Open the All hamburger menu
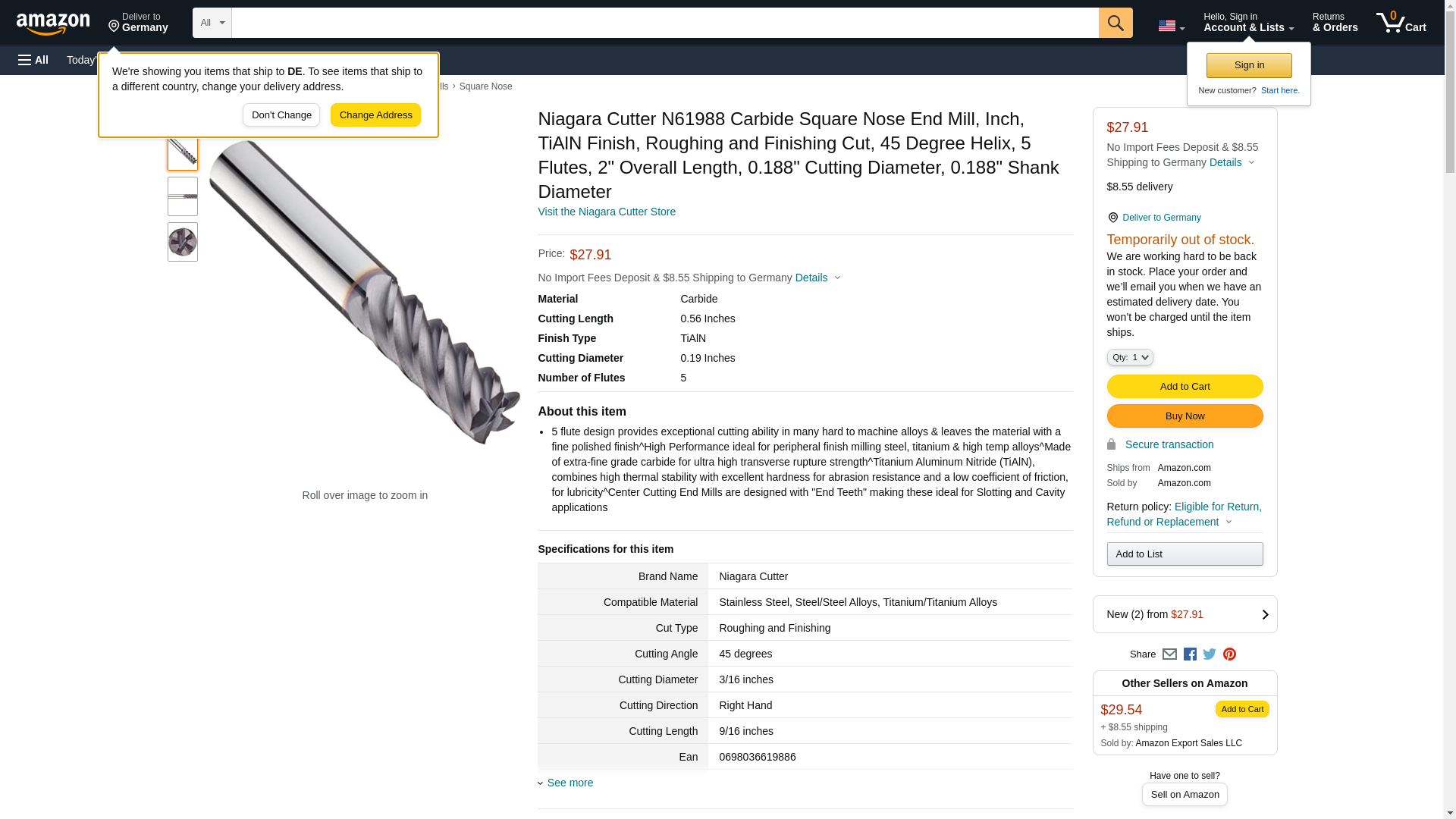This screenshot has width=1456, height=819. coord(33,60)
